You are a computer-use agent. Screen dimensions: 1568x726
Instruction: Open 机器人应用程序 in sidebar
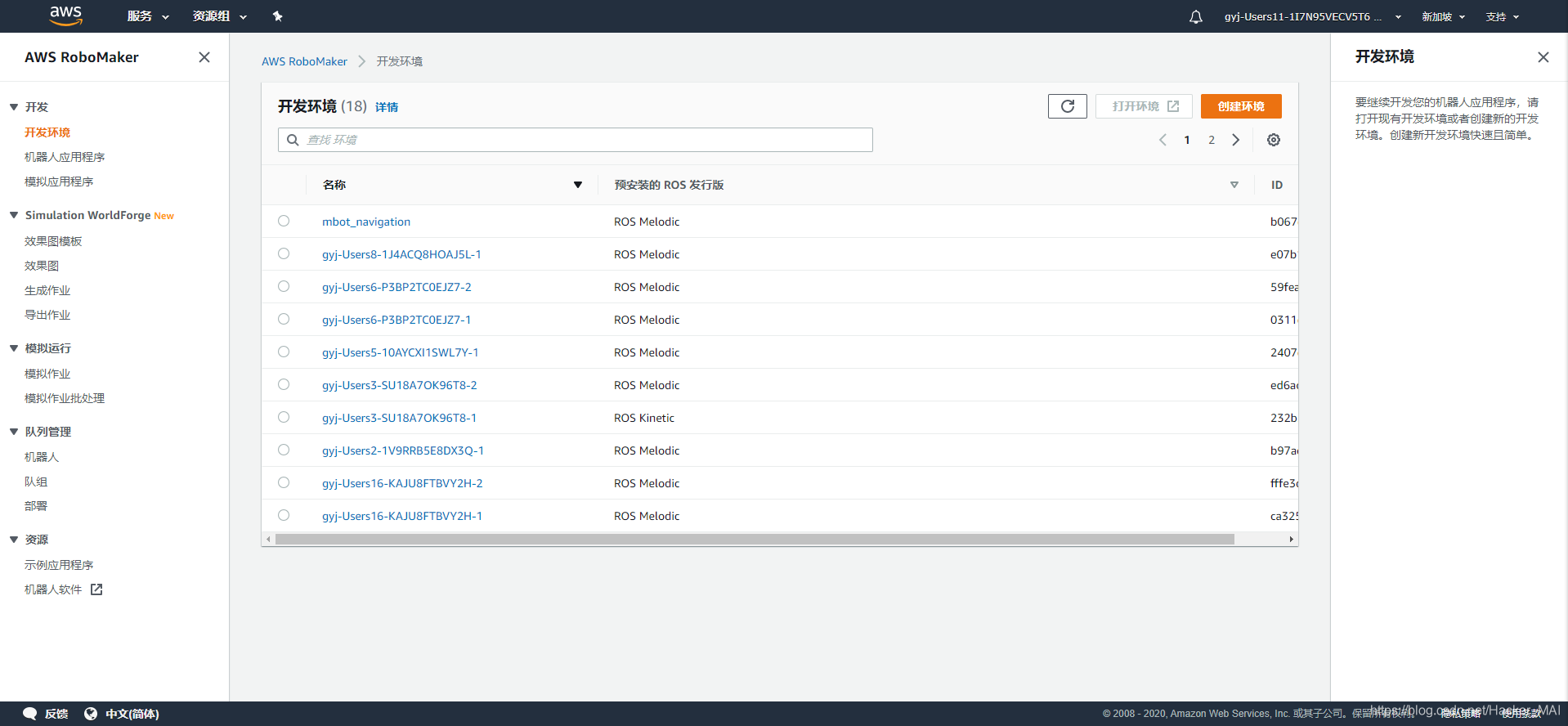point(65,157)
